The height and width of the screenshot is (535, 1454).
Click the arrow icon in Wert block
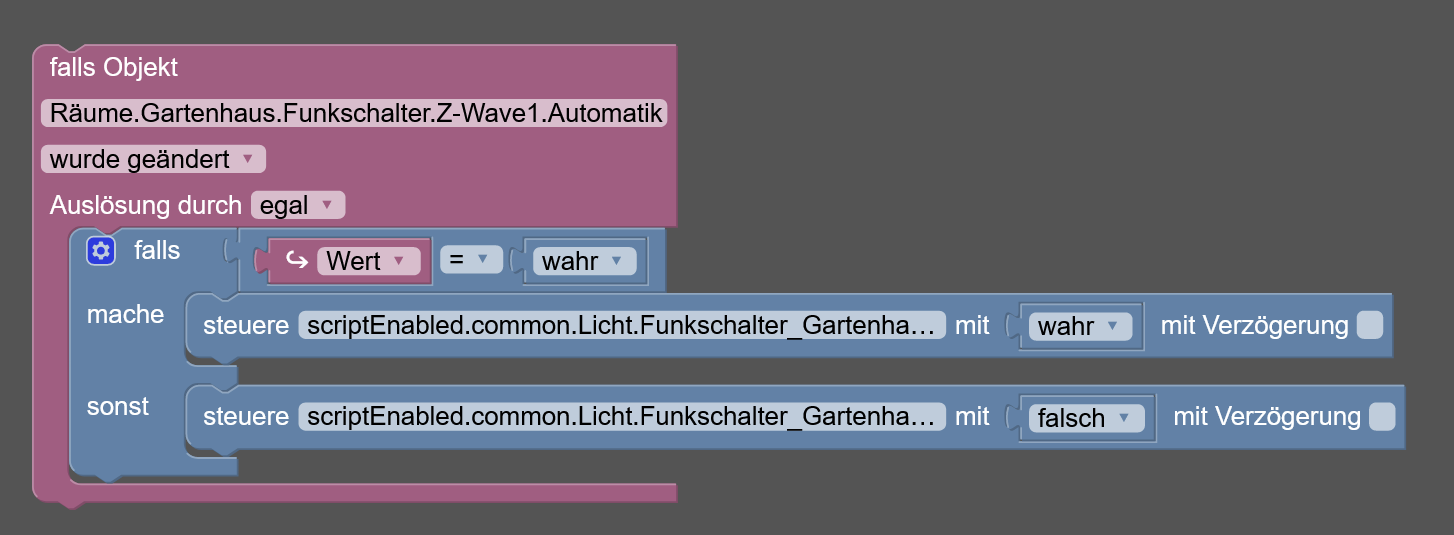coord(297,261)
